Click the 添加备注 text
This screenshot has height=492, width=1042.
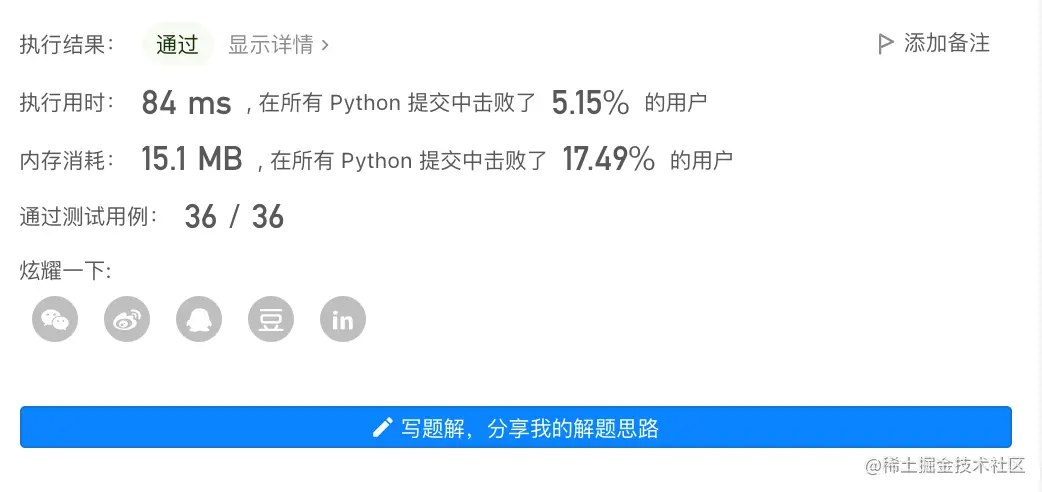click(x=946, y=44)
